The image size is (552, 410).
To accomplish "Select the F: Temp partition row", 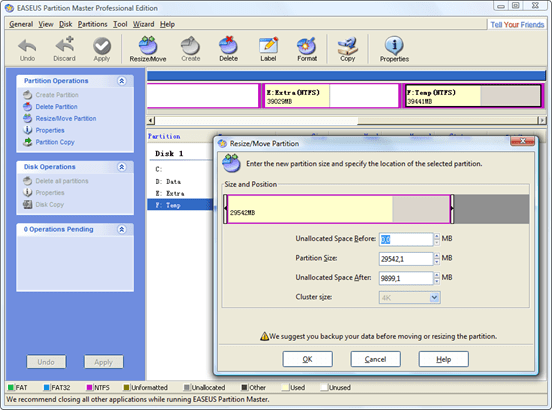I will (x=180, y=205).
